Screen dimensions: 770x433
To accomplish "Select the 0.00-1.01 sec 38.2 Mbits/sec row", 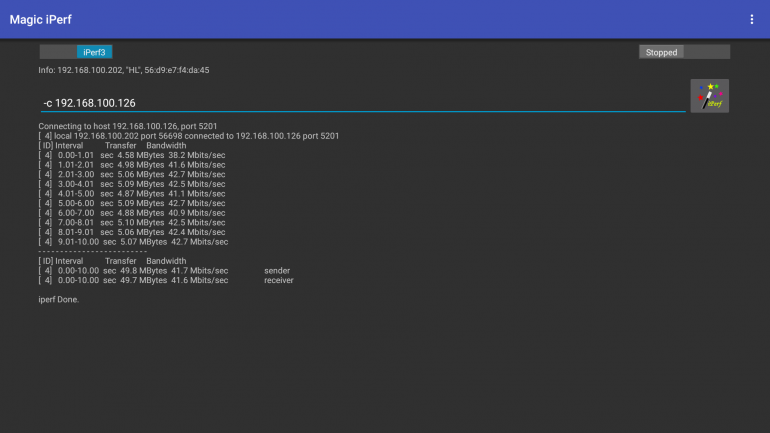I will (x=131, y=155).
